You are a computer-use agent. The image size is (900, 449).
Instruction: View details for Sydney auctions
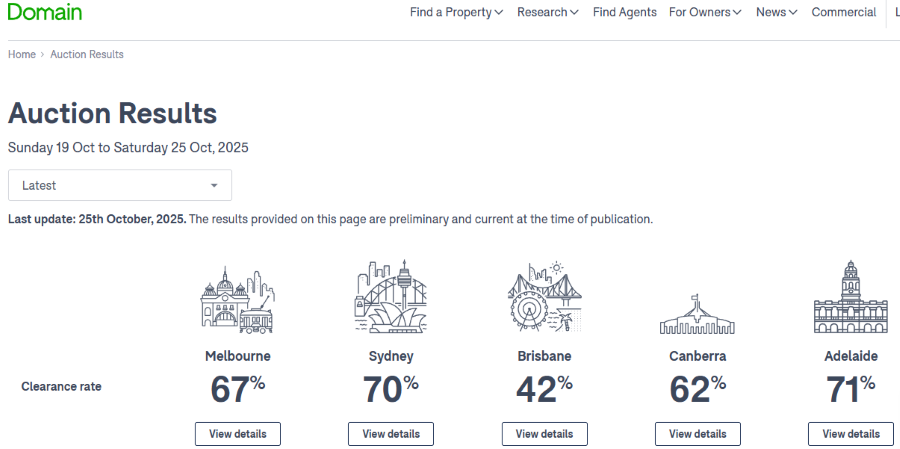pyautogui.click(x=391, y=434)
